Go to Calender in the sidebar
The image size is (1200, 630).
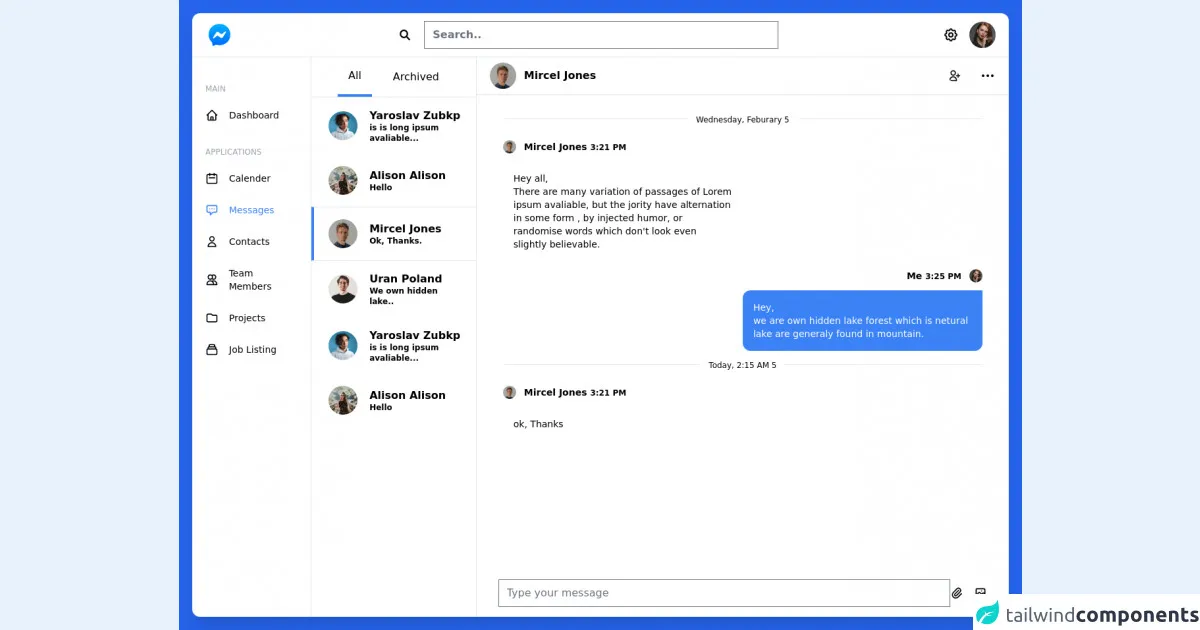click(249, 179)
